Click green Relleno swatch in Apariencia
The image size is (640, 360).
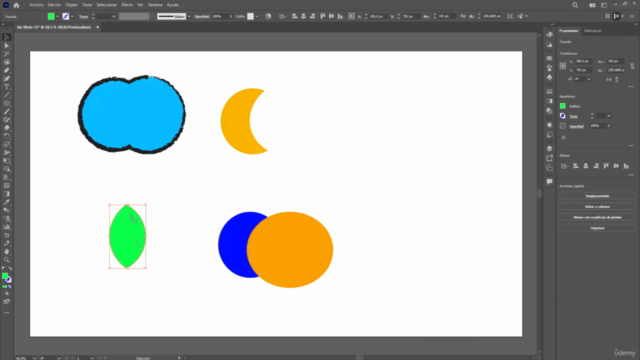point(563,106)
